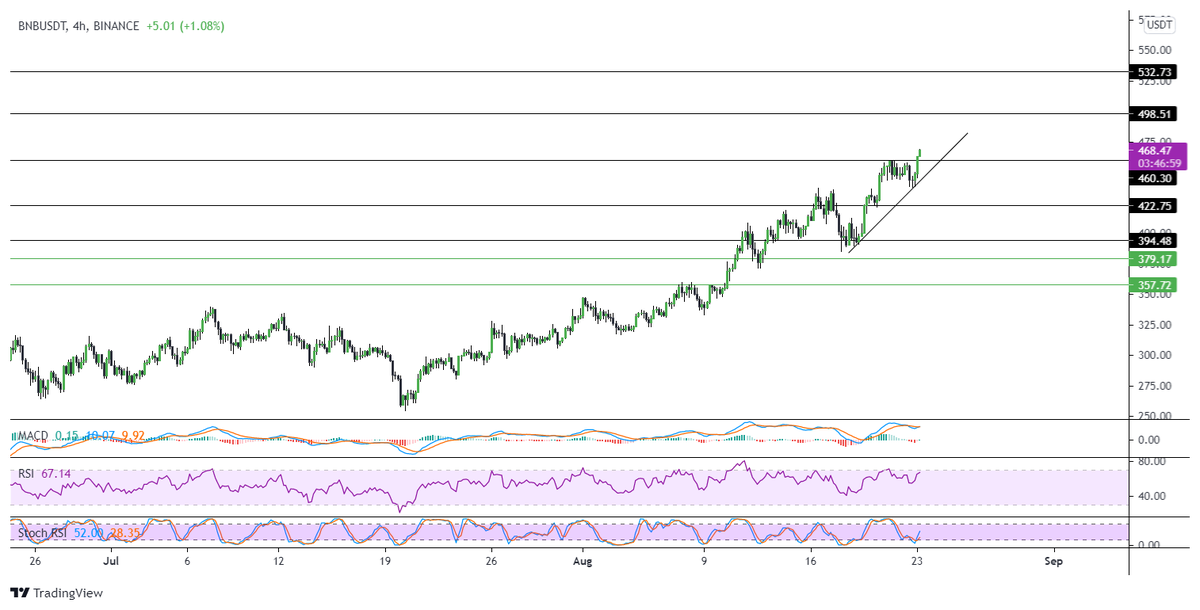Select the 498.51 price level label
1200x610 pixels.
pyautogui.click(x=1154, y=114)
